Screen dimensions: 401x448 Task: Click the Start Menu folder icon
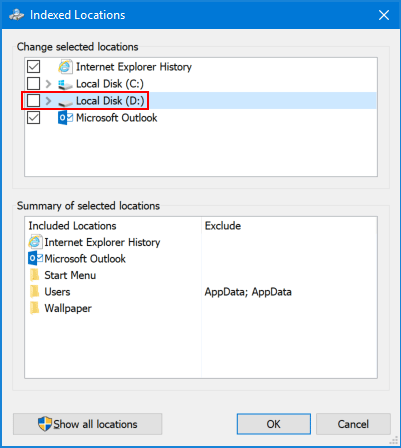point(34,275)
